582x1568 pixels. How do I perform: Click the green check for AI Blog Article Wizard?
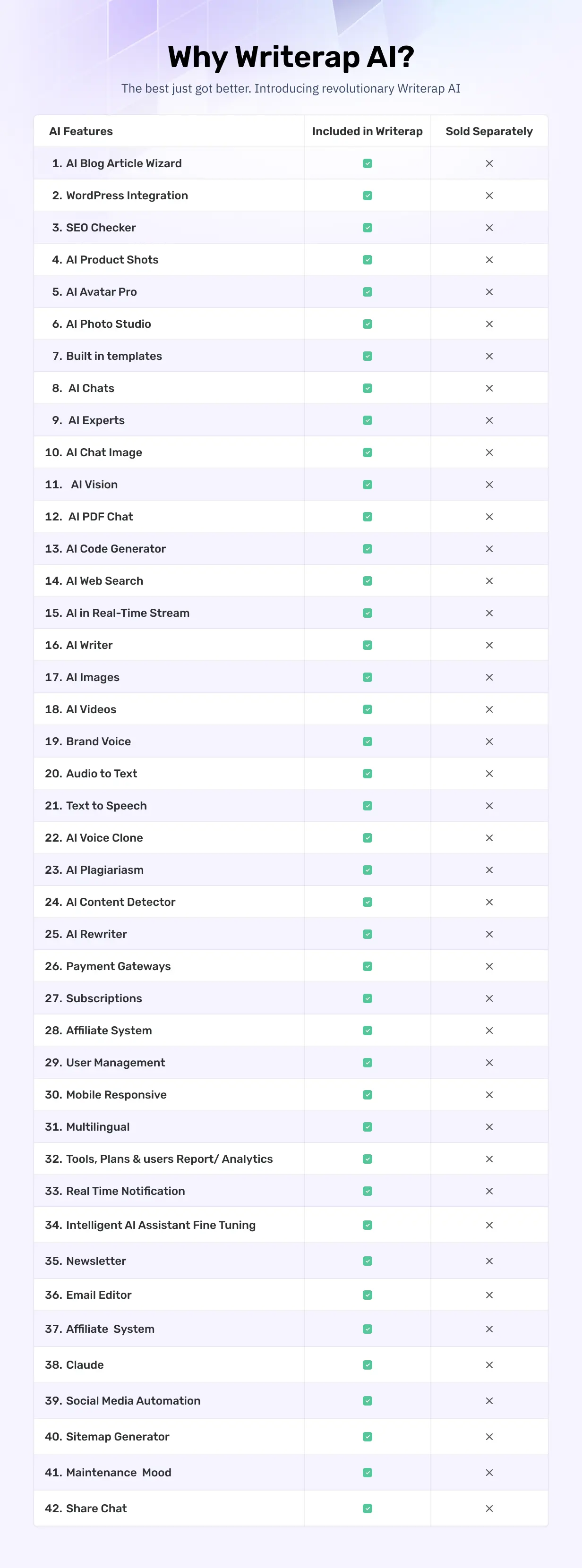pos(367,163)
